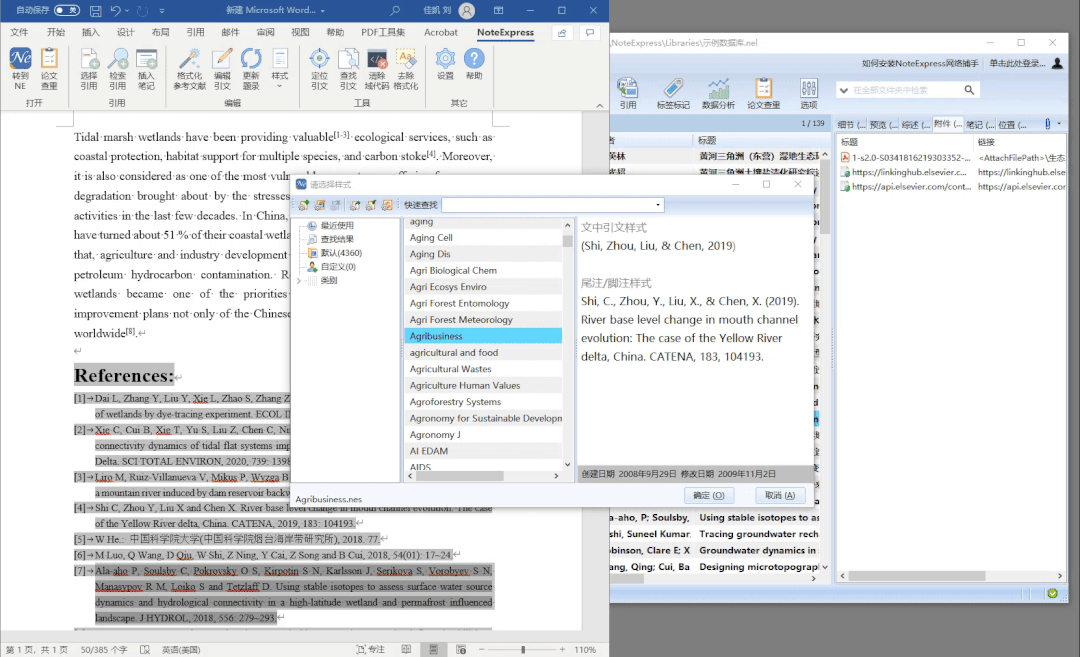Click second toolbar icon in style dialog
This screenshot has width=1080, height=657.
pyautogui.click(x=320, y=205)
